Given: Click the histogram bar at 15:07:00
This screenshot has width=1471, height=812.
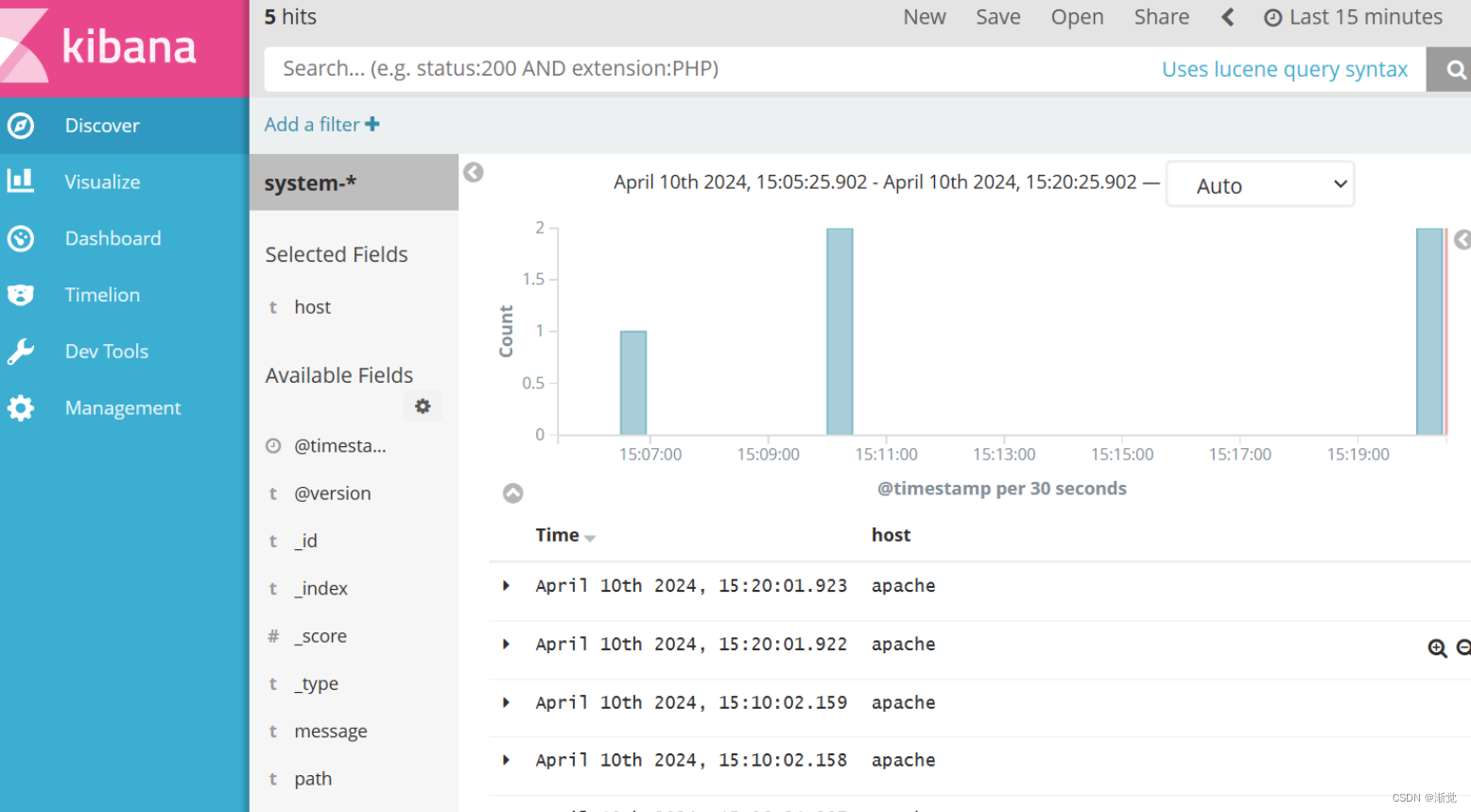Looking at the screenshot, I should pyautogui.click(x=633, y=383).
